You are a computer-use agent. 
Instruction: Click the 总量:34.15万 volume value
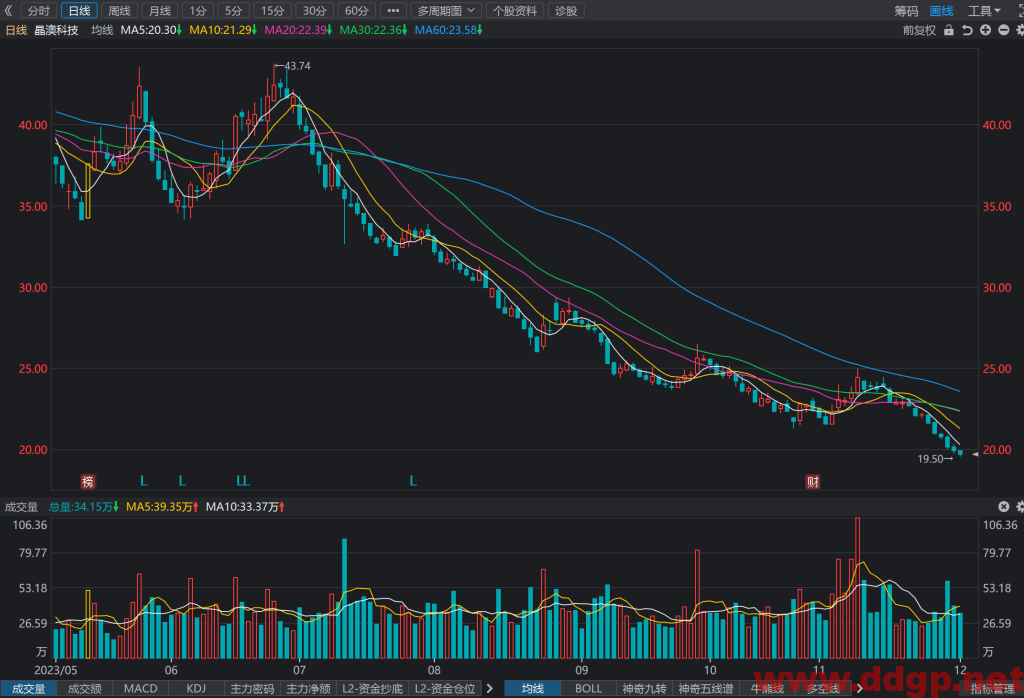tap(84, 507)
